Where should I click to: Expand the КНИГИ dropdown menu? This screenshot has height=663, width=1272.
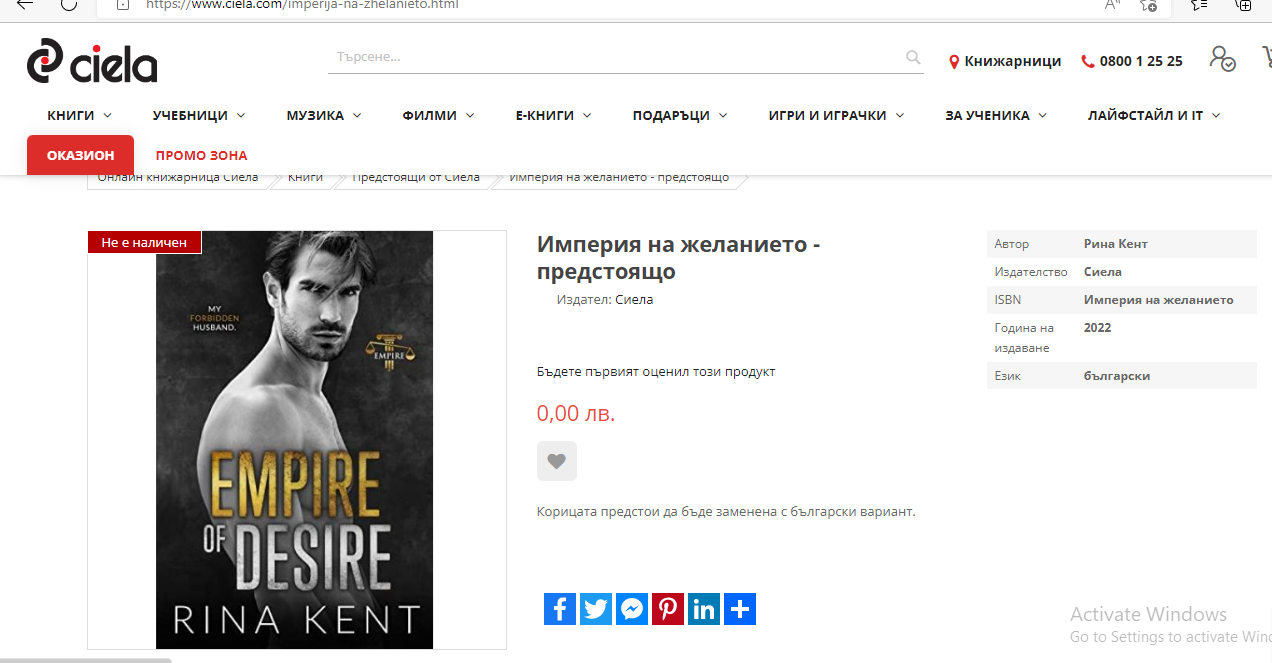(80, 116)
